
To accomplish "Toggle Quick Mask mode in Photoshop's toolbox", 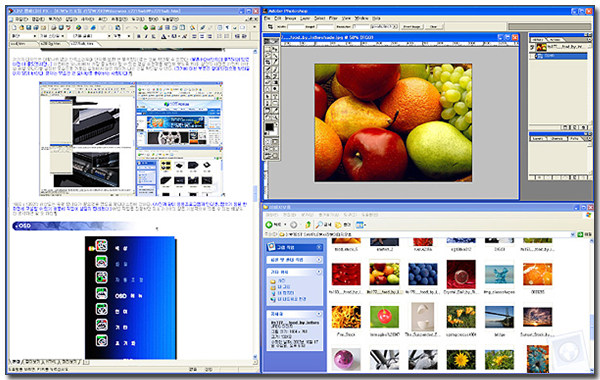I will (x=275, y=142).
